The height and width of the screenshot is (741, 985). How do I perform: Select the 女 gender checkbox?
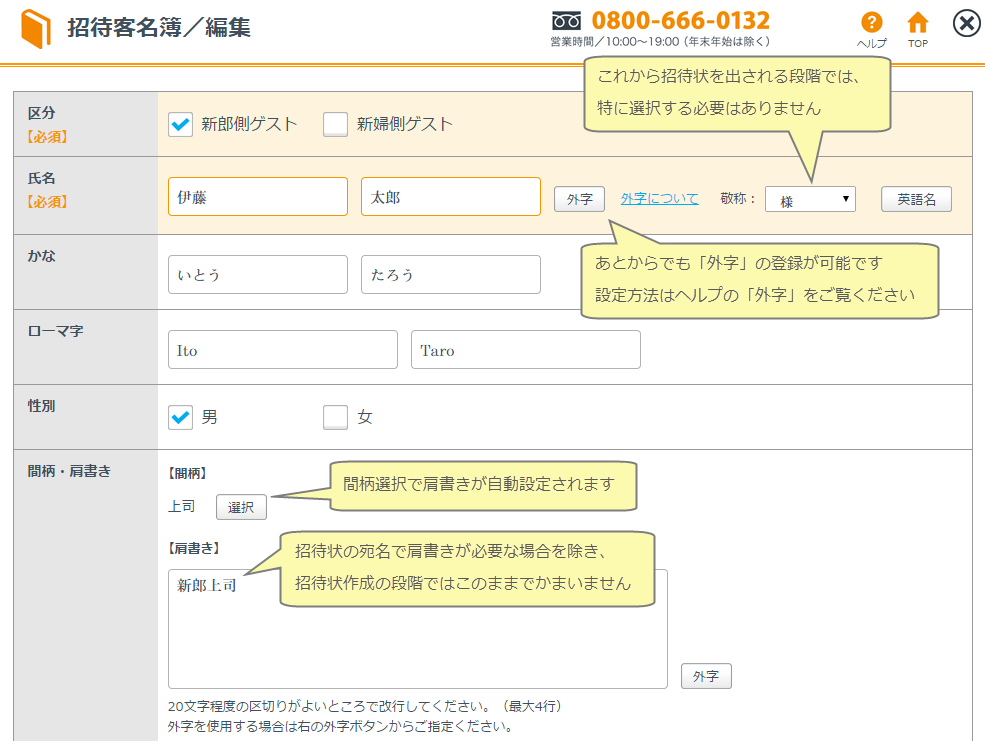click(x=336, y=417)
